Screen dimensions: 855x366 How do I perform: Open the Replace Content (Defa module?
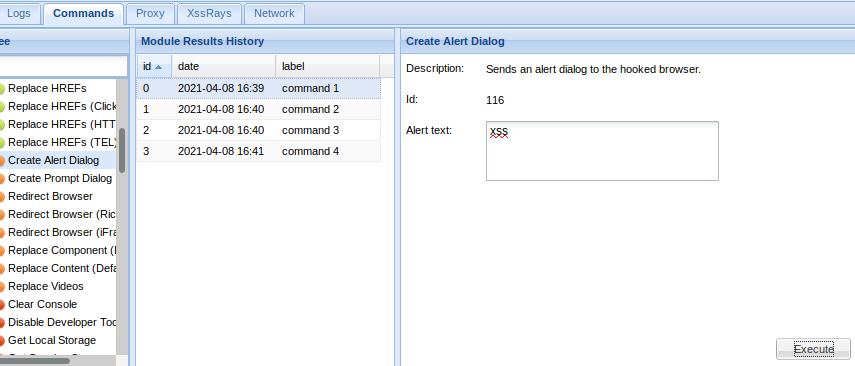62,268
